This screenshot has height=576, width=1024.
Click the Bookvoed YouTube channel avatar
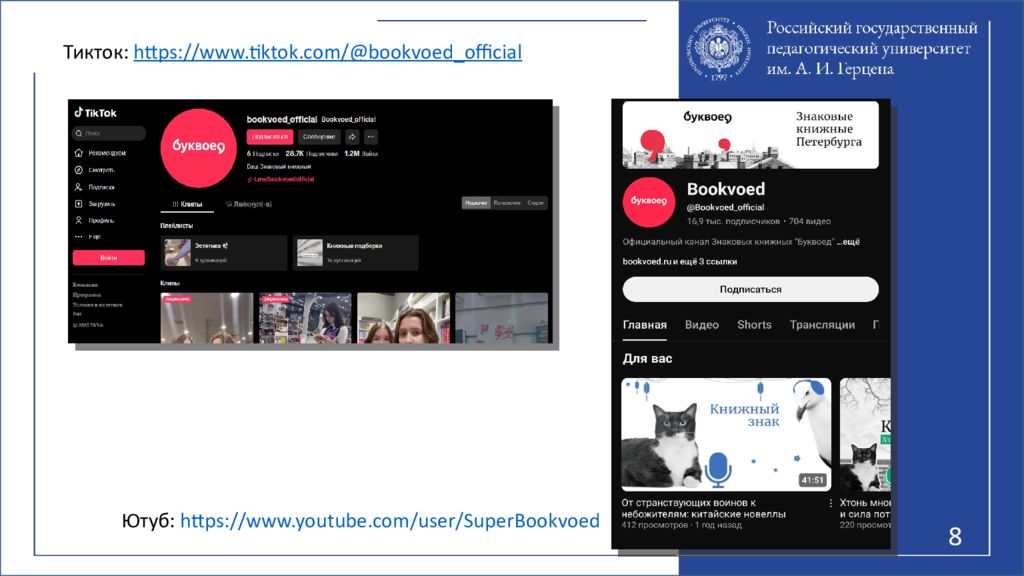click(x=648, y=202)
